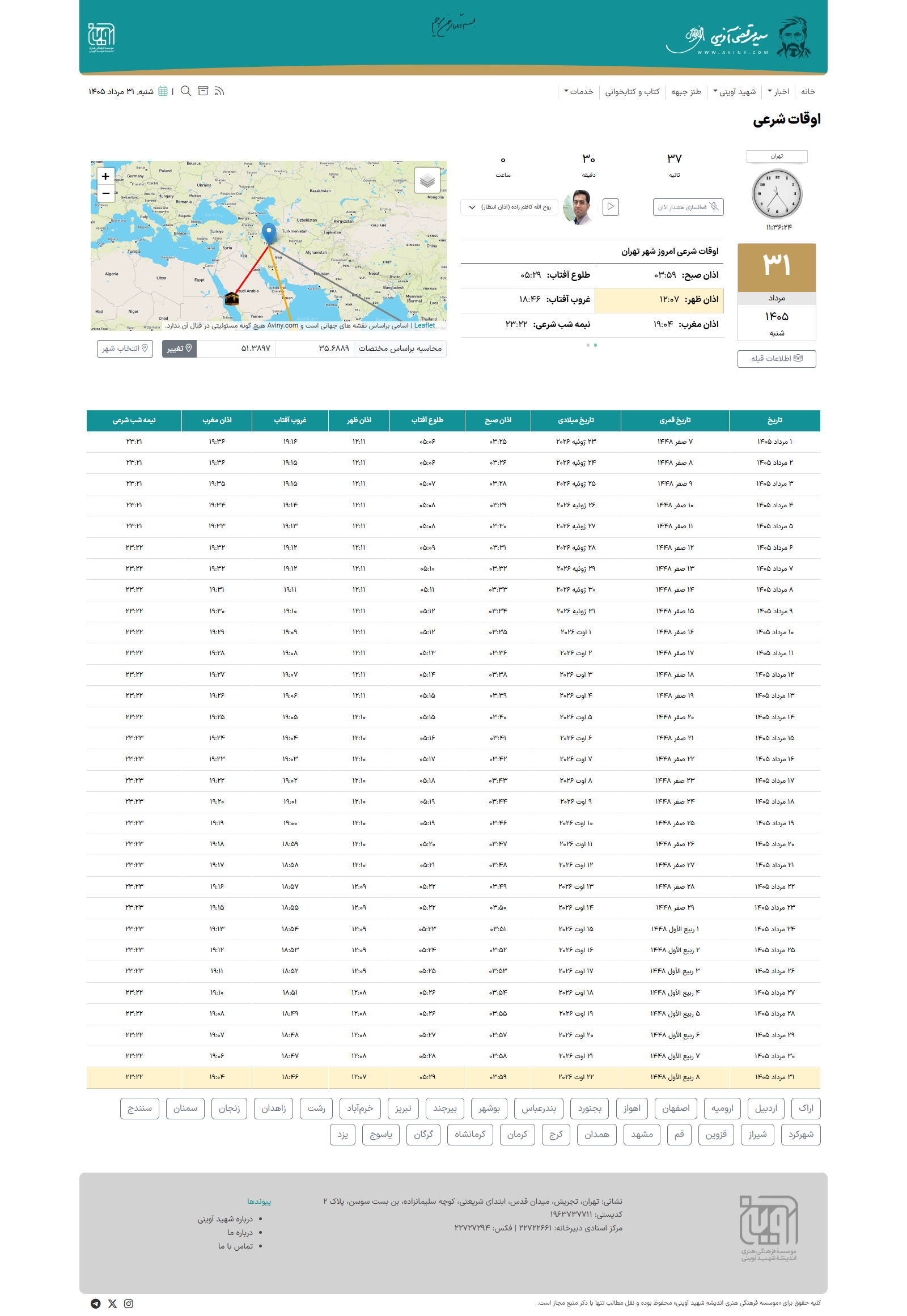Zoom in on the map
907x1316 pixels.
click(x=105, y=176)
